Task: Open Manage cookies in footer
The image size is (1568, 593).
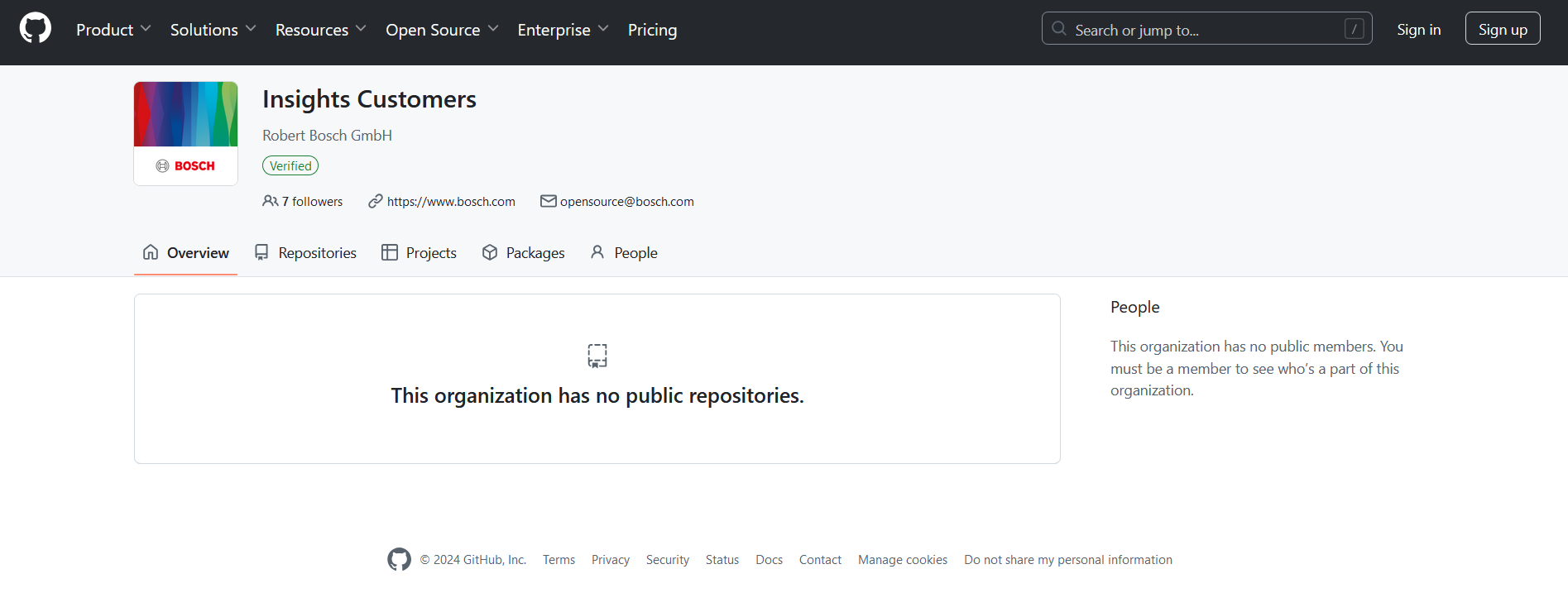Action: coord(902,560)
